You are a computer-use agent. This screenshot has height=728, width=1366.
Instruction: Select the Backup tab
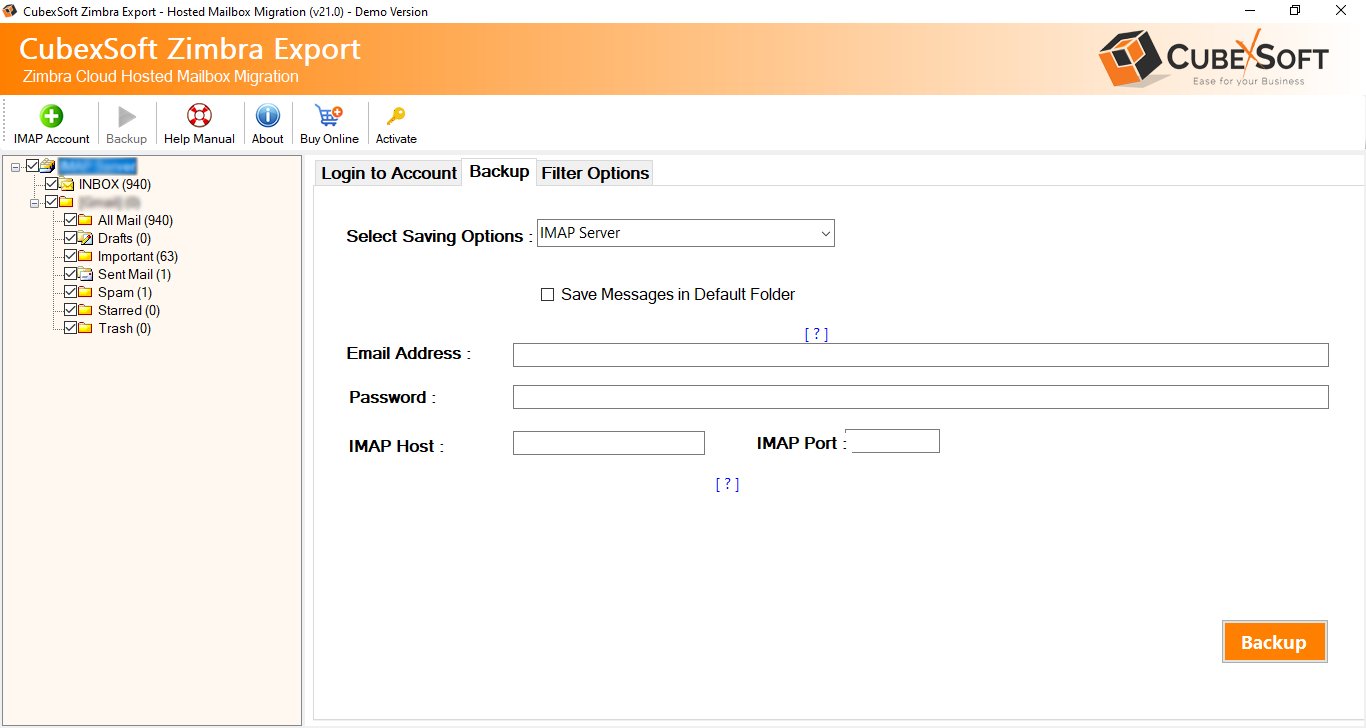coord(499,171)
